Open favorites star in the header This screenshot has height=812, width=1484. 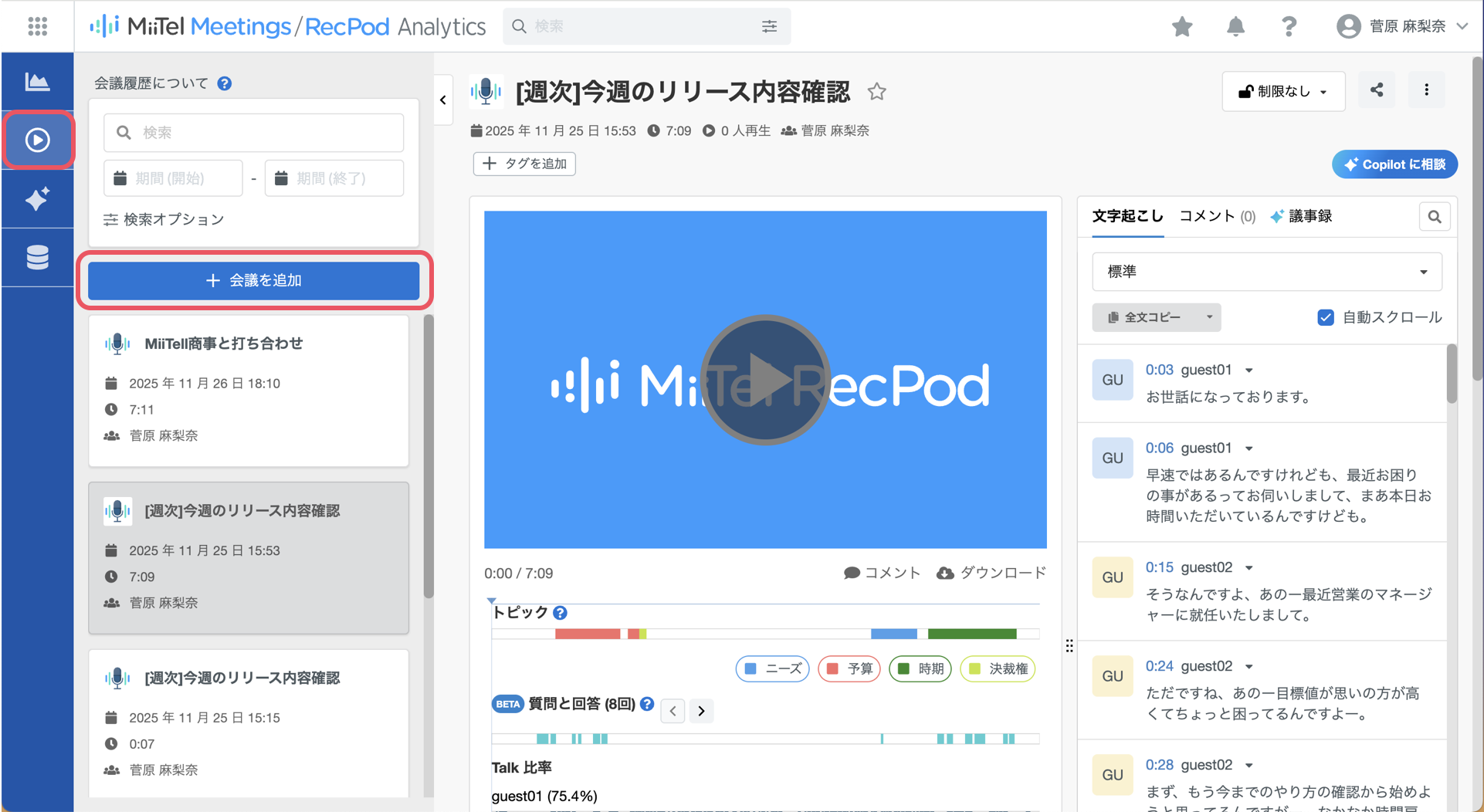click(x=1182, y=27)
